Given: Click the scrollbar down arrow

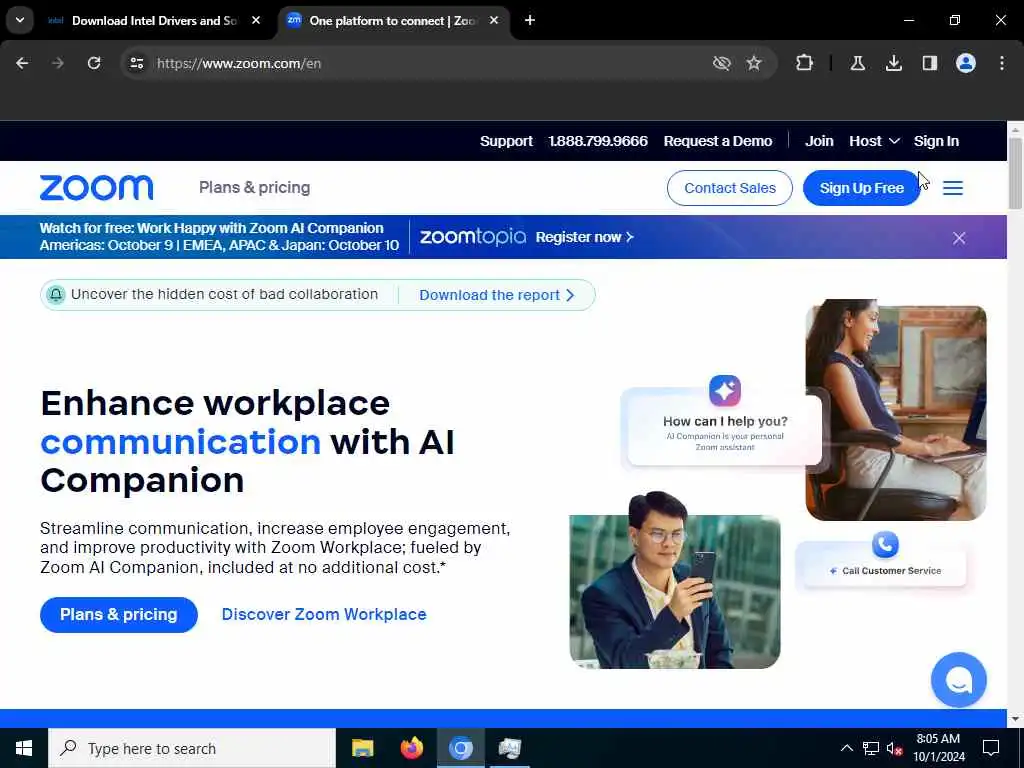Looking at the screenshot, I should click(1015, 719).
